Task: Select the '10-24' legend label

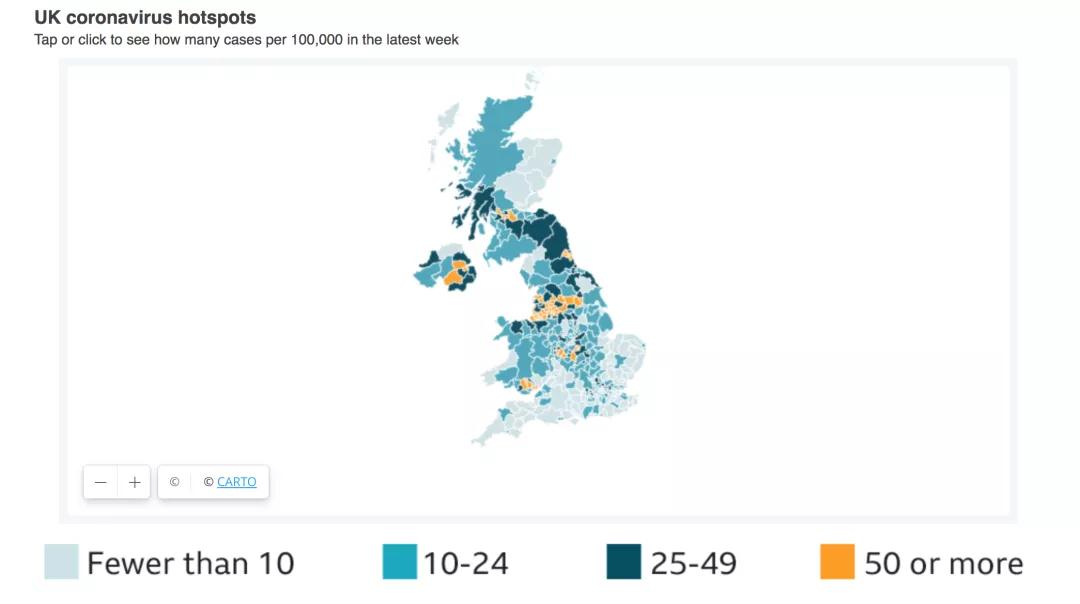Action: pyautogui.click(x=465, y=563)
